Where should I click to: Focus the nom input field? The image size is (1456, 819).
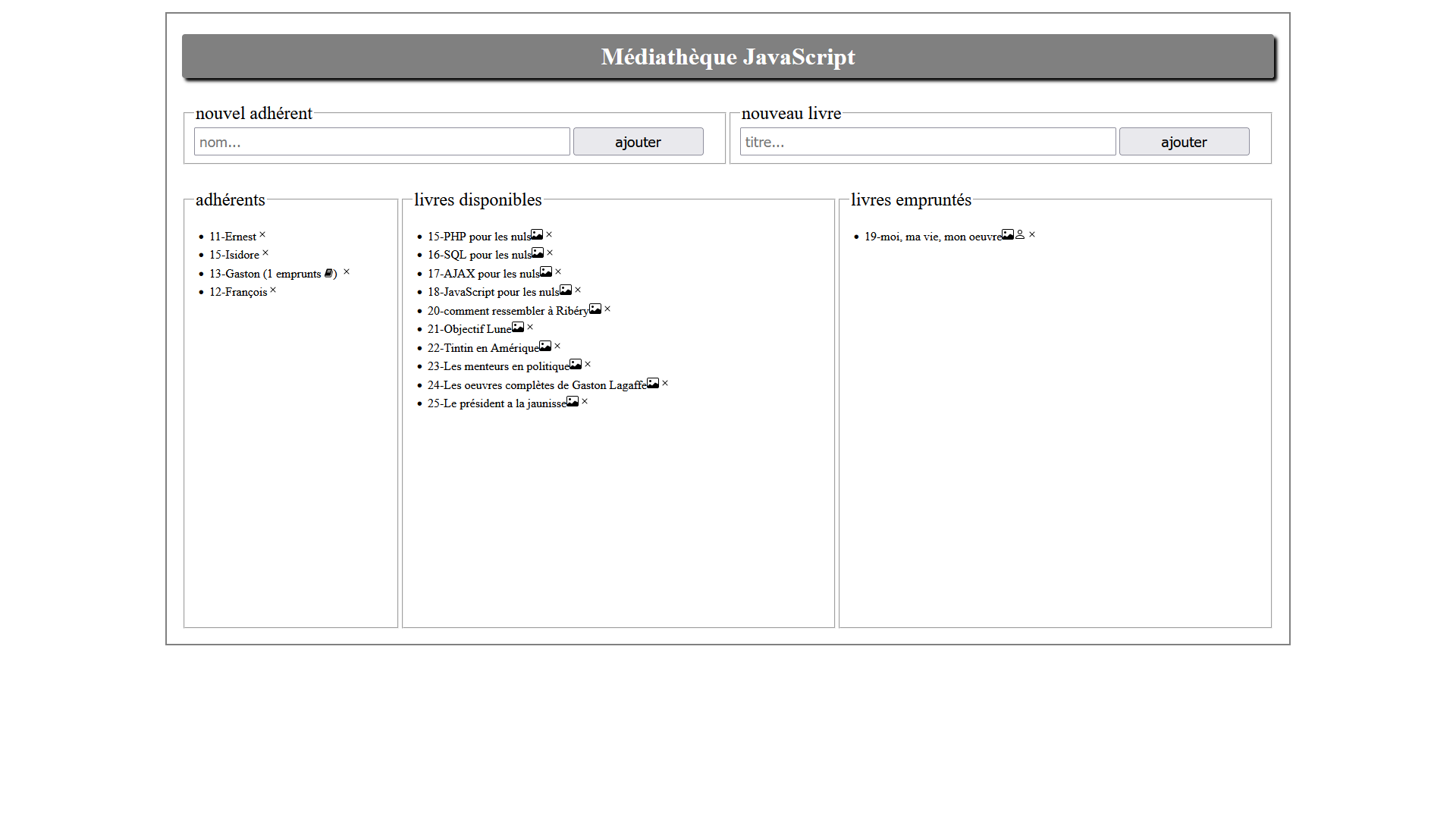(381, 142)
